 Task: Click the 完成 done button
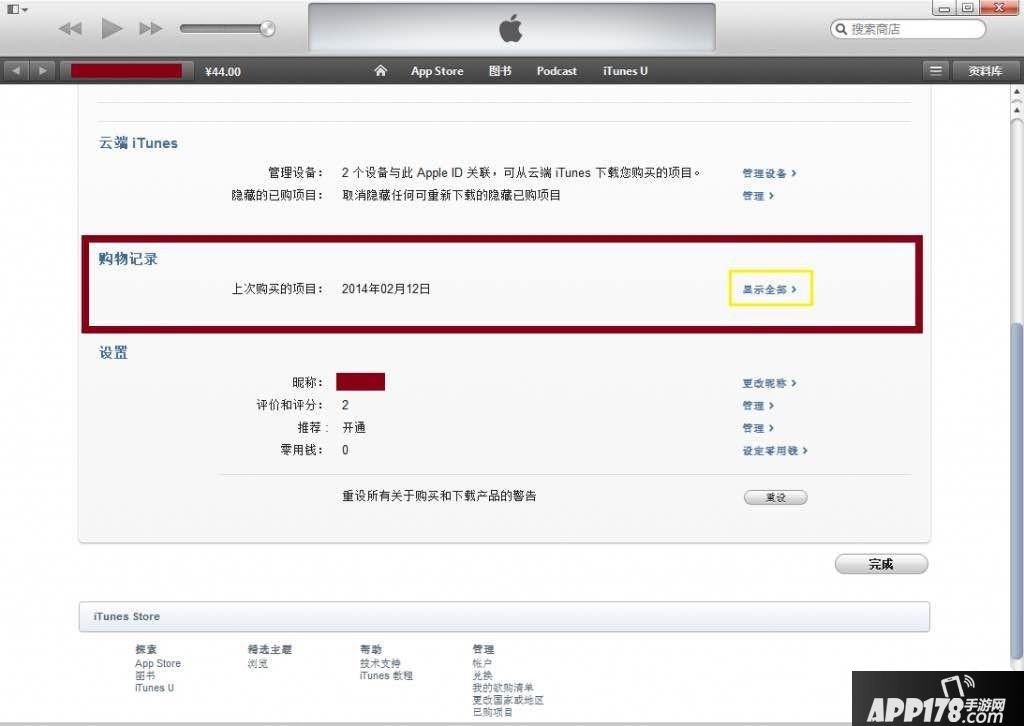pos(881,564)
